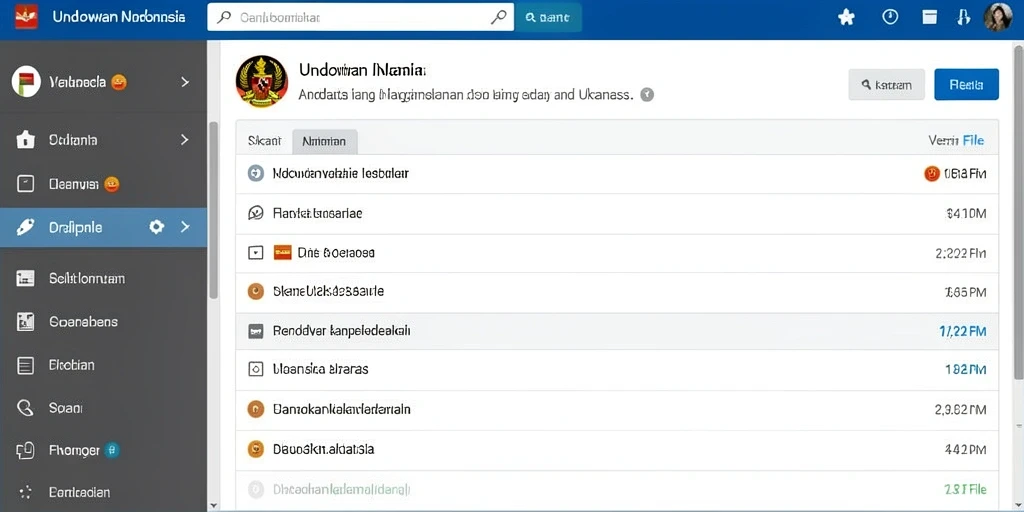The width and height of the screenshot is (1024, 512).
Task: Open the Goanabens sidebar item
Action: click(103, 321)
